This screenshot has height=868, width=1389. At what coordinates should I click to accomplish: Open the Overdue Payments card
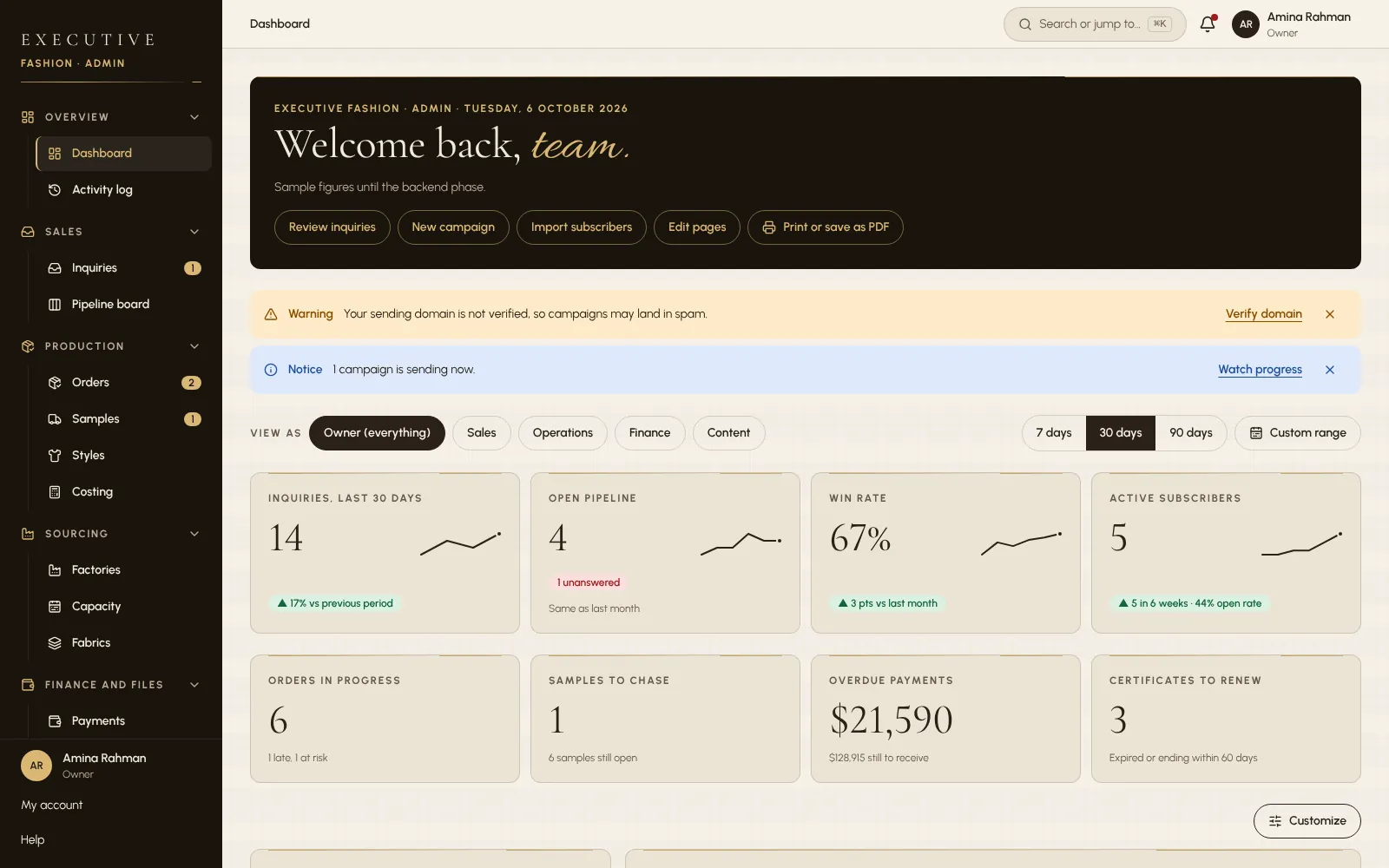945,719
